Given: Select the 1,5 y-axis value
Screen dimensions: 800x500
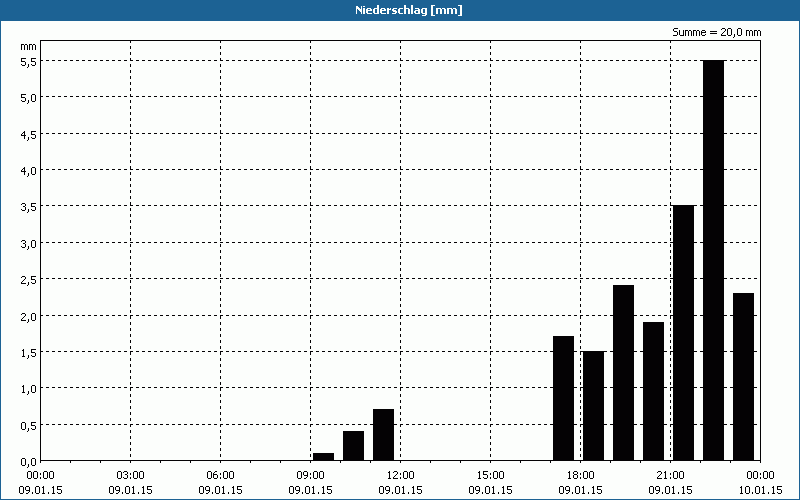Looking at the screenshot, I should (30, 353).
